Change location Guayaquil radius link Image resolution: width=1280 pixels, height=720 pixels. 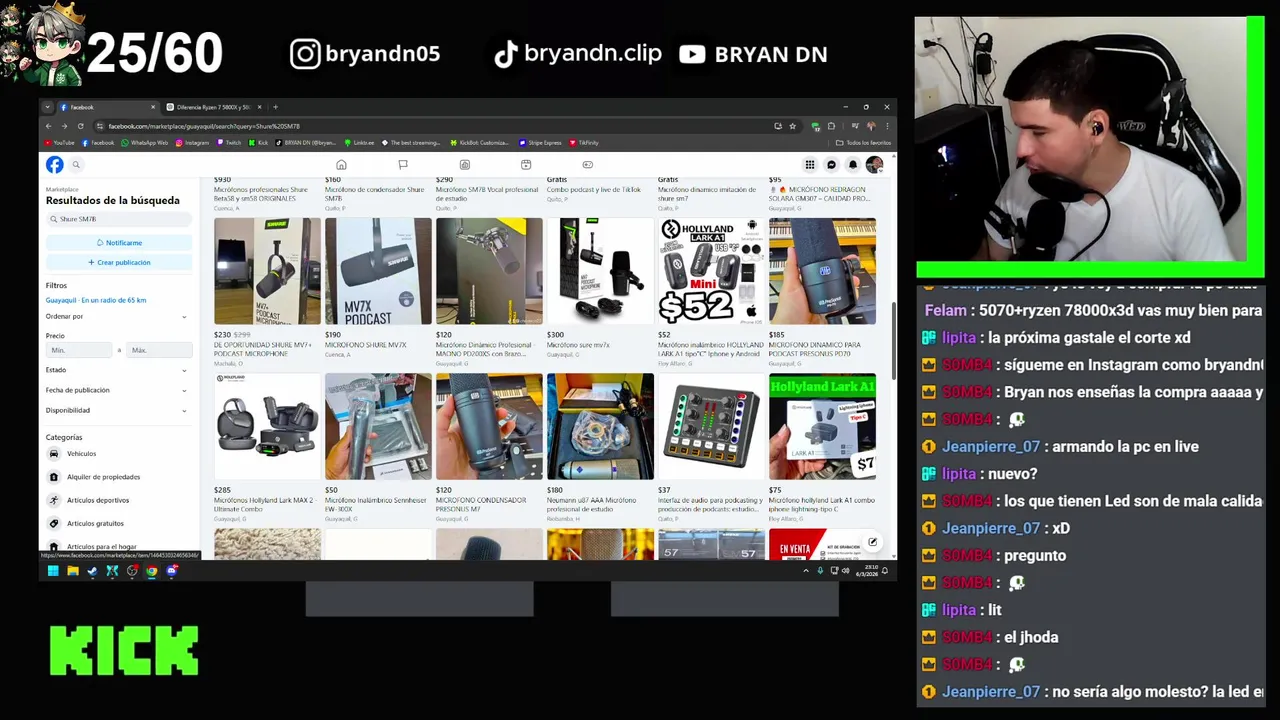pos(96,300)
